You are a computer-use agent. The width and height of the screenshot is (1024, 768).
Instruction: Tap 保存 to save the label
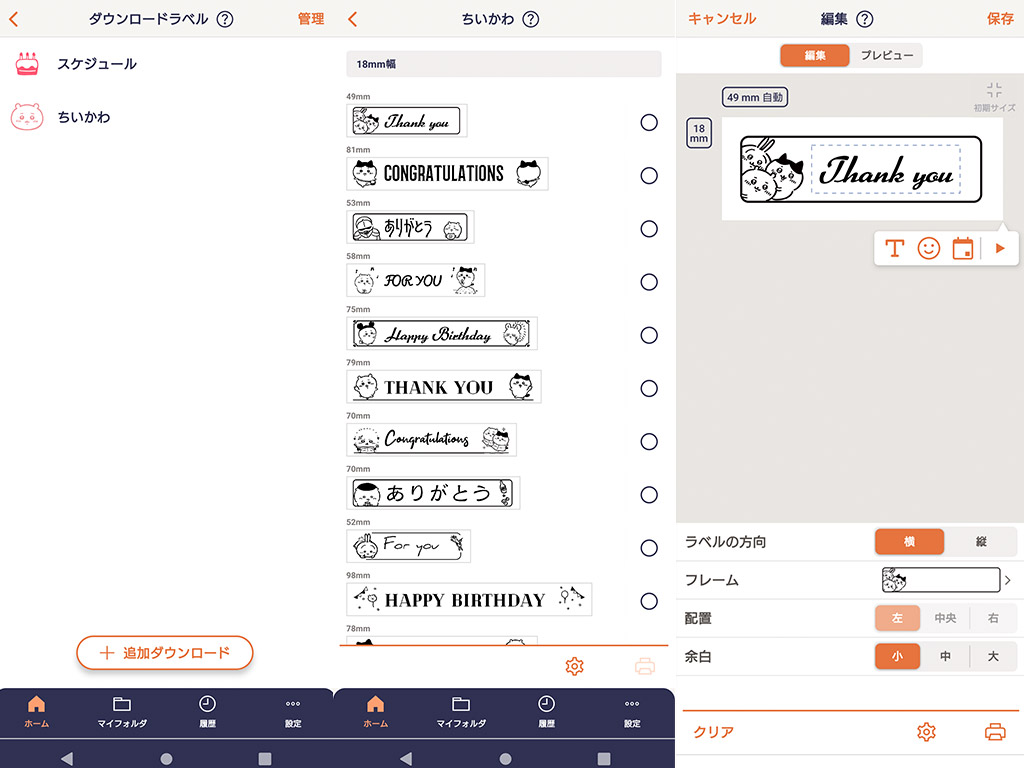pyautogui.click(x=1000, y=19)
